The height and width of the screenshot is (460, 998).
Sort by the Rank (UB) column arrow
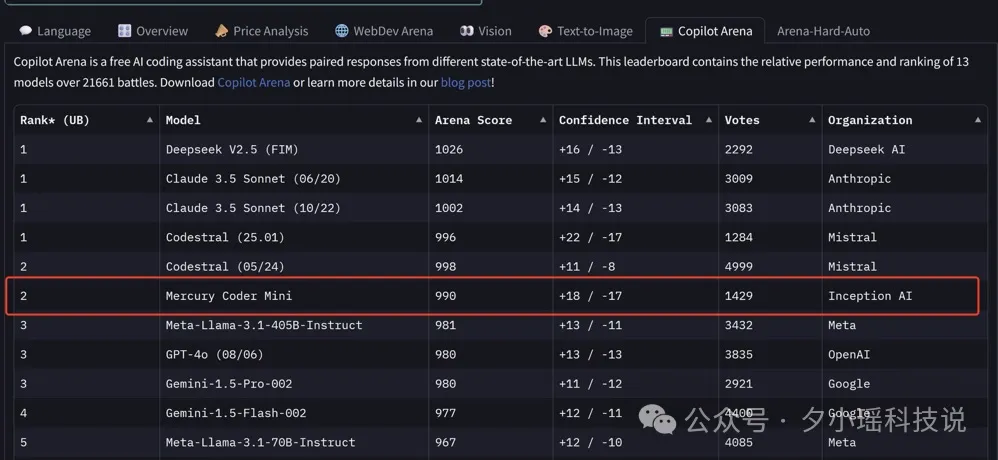[x=150, y=120]
